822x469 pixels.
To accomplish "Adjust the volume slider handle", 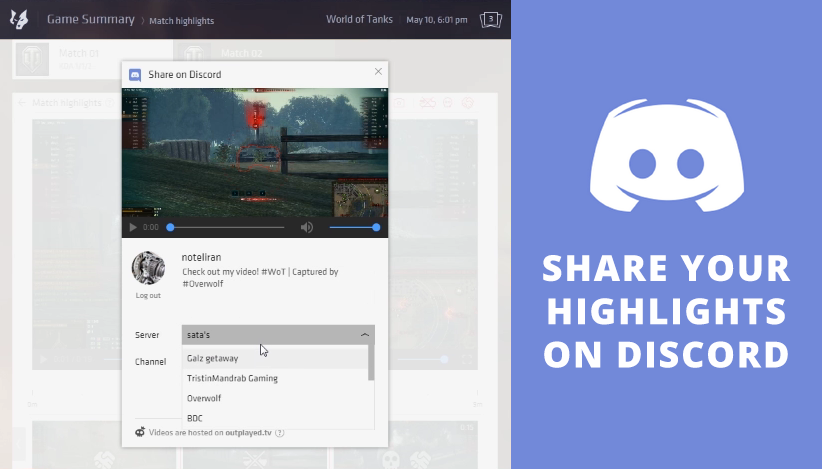I will [x=376, y=227].
